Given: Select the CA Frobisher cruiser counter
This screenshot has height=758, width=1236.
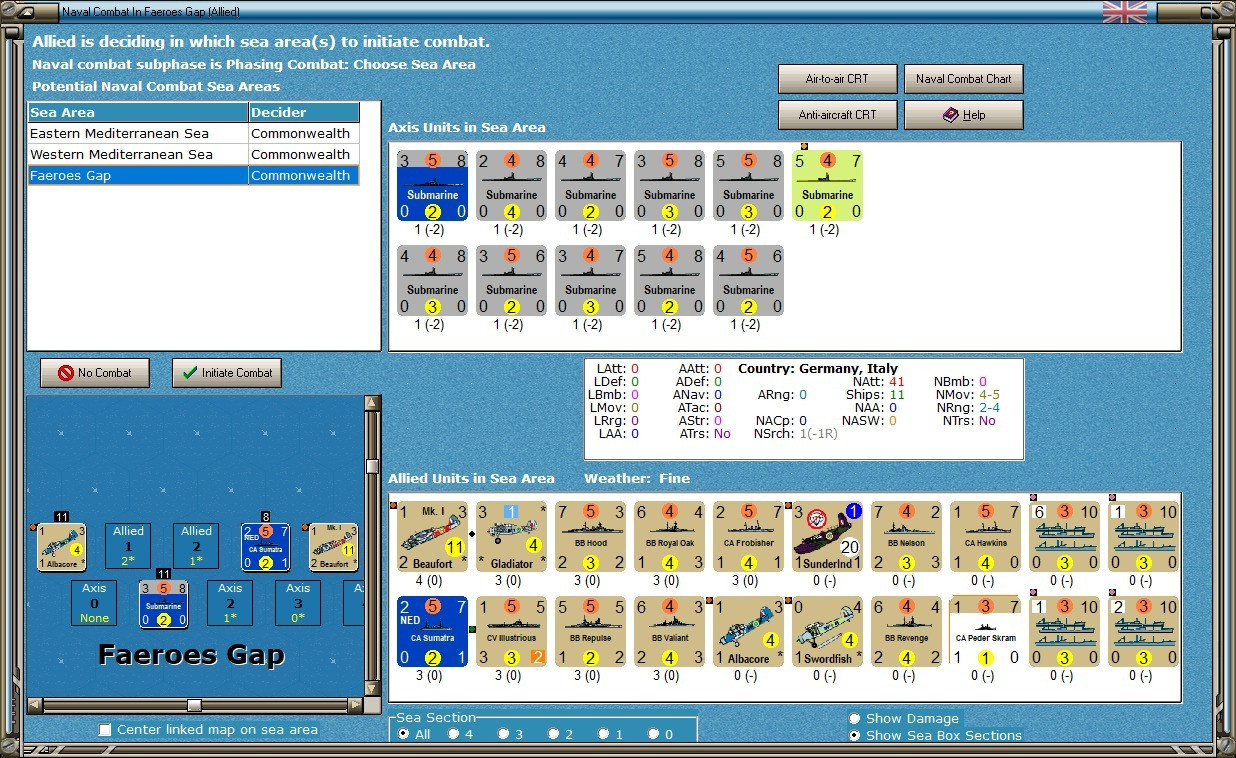Looking at the screenshot, I should (x=748, y=536).
